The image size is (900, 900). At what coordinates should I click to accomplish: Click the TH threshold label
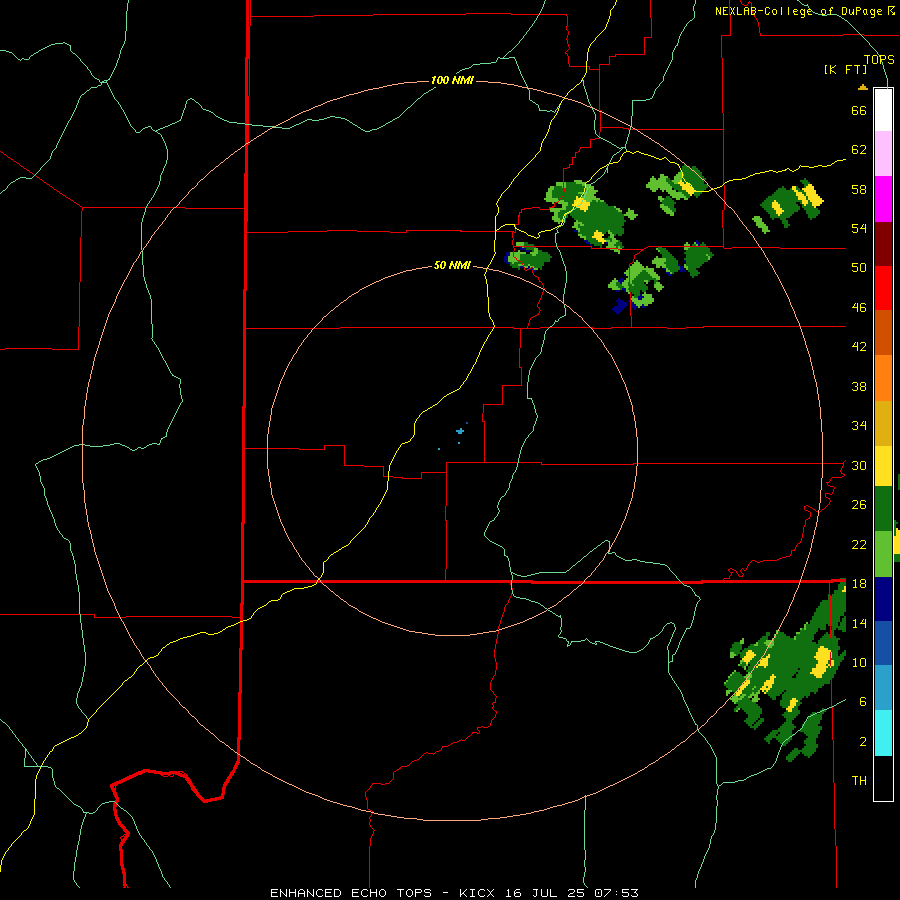859,781
